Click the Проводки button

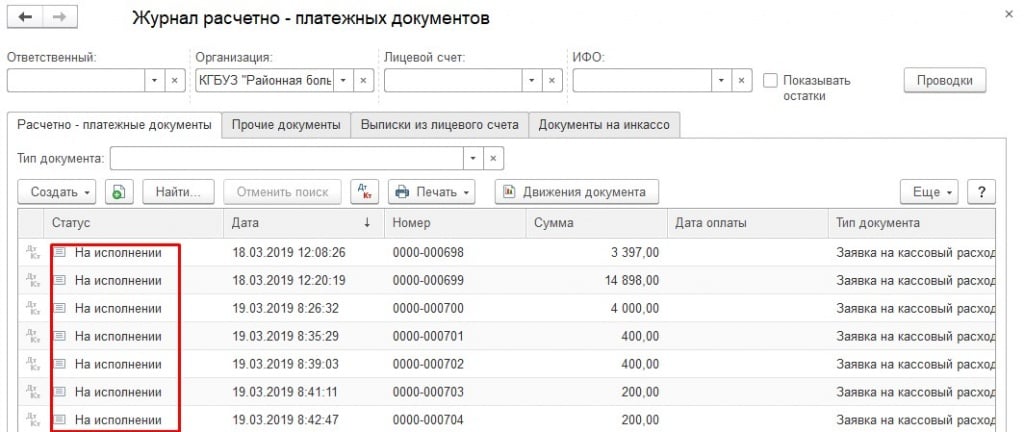coord(944,80)
